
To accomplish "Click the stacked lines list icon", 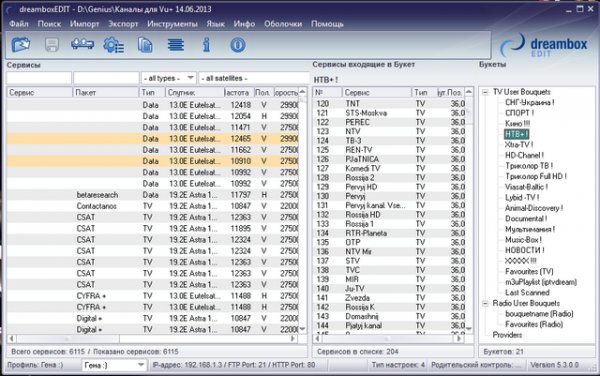I will (x=176, y=45).
